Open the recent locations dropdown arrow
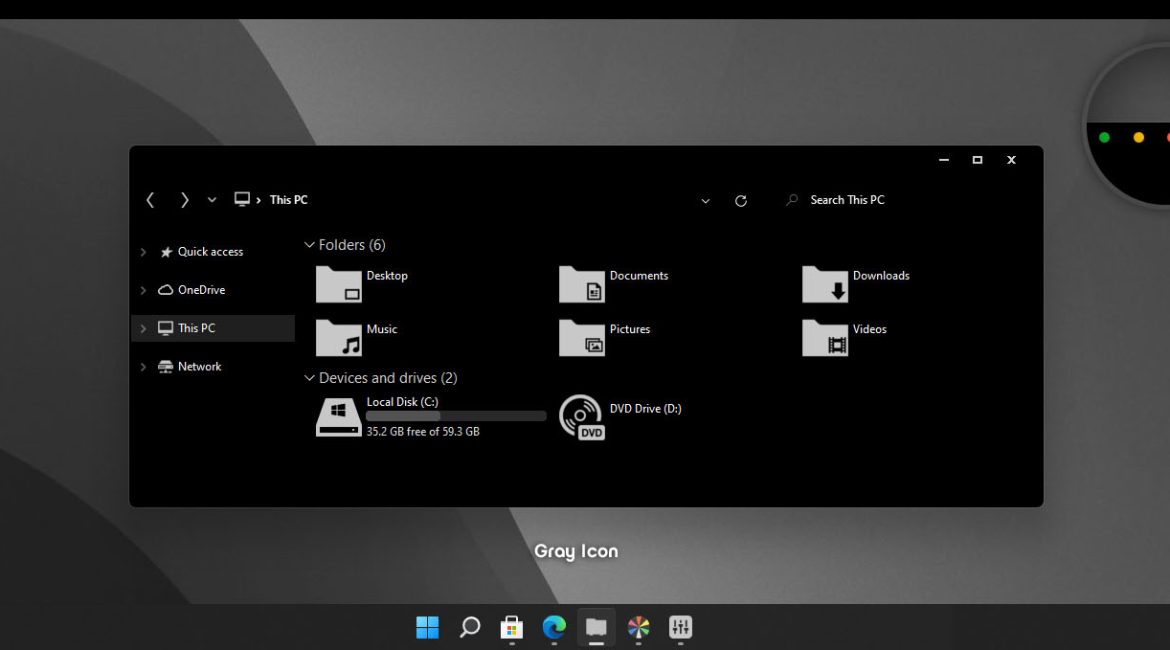 point(212,200)
